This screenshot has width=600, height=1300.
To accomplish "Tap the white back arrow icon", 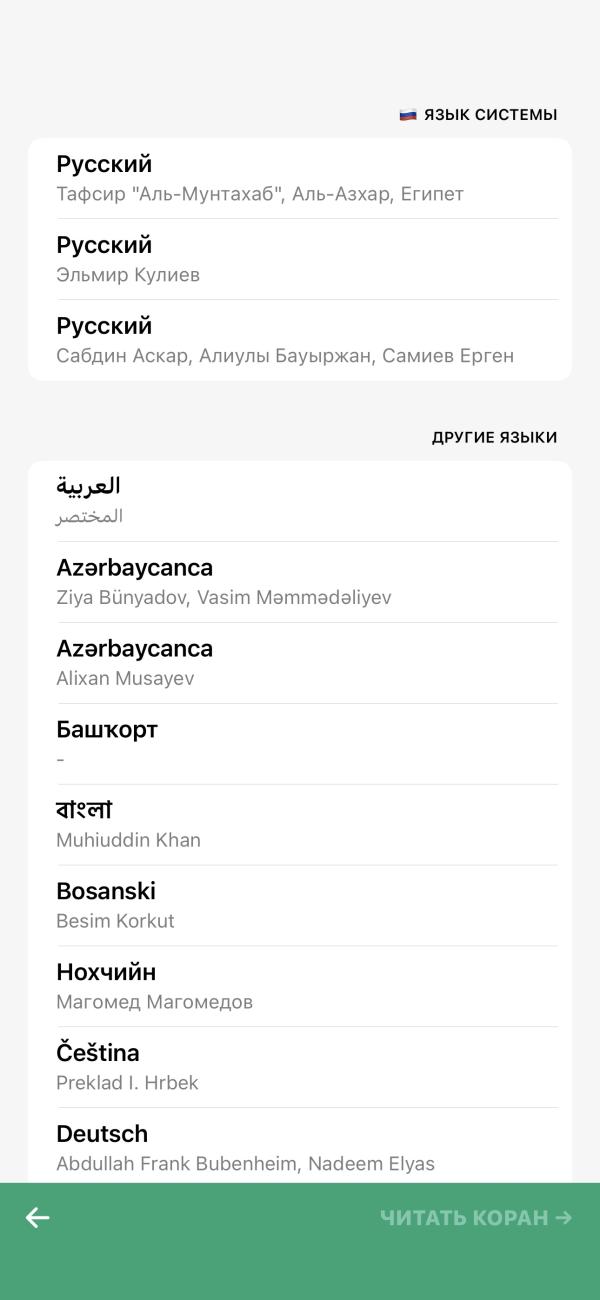I will pos(38,1217).
